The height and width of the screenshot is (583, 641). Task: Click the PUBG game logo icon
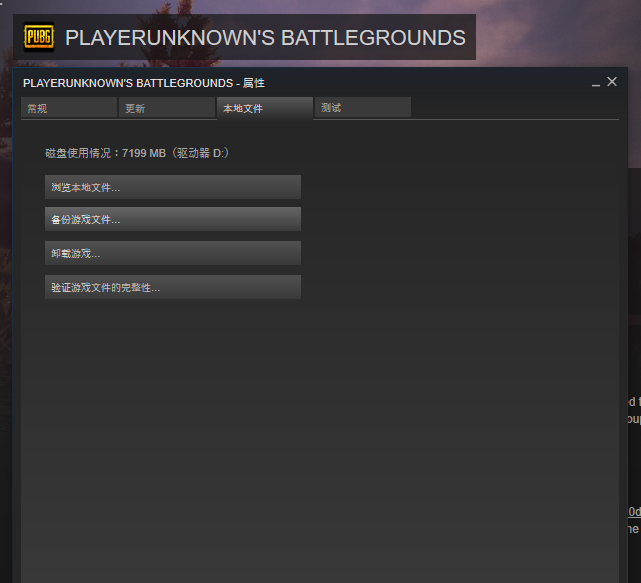(x=39, y=37)
